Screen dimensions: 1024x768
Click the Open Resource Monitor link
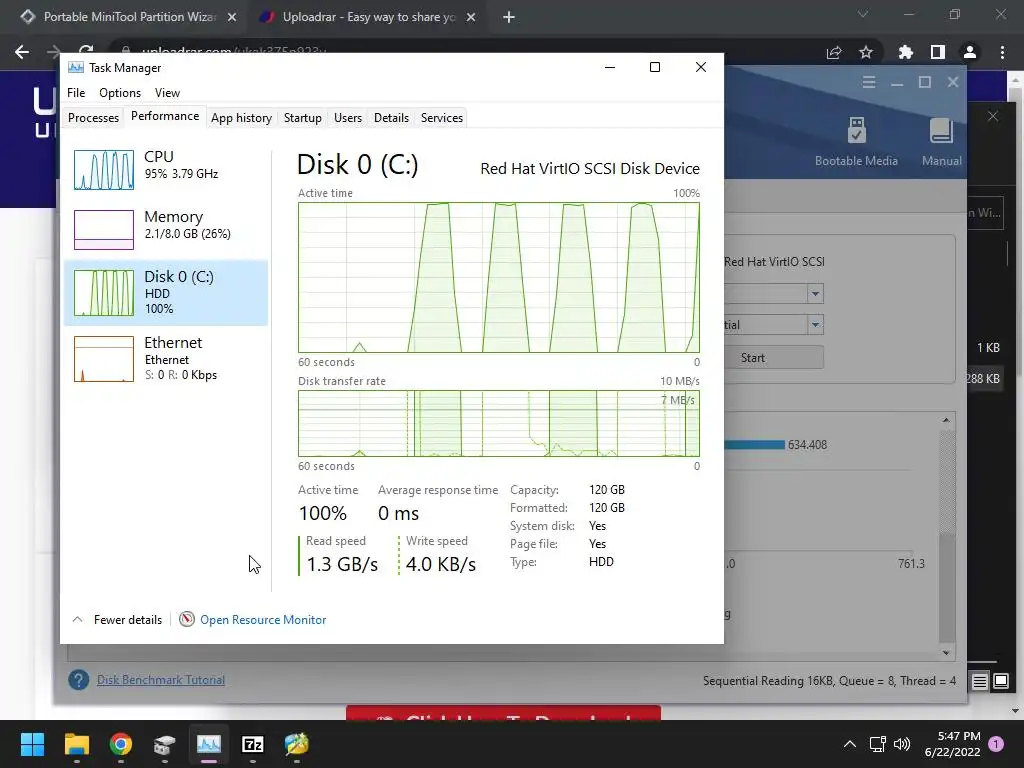[263, 620]
